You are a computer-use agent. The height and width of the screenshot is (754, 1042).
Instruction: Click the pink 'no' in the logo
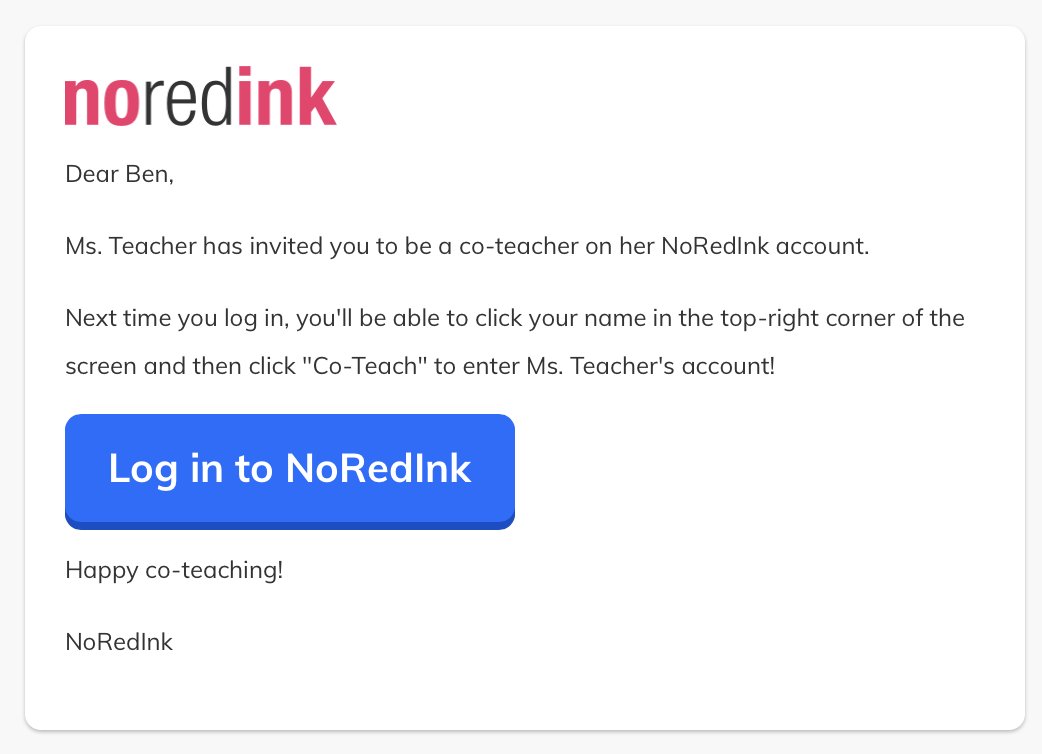tap(102, 101)
